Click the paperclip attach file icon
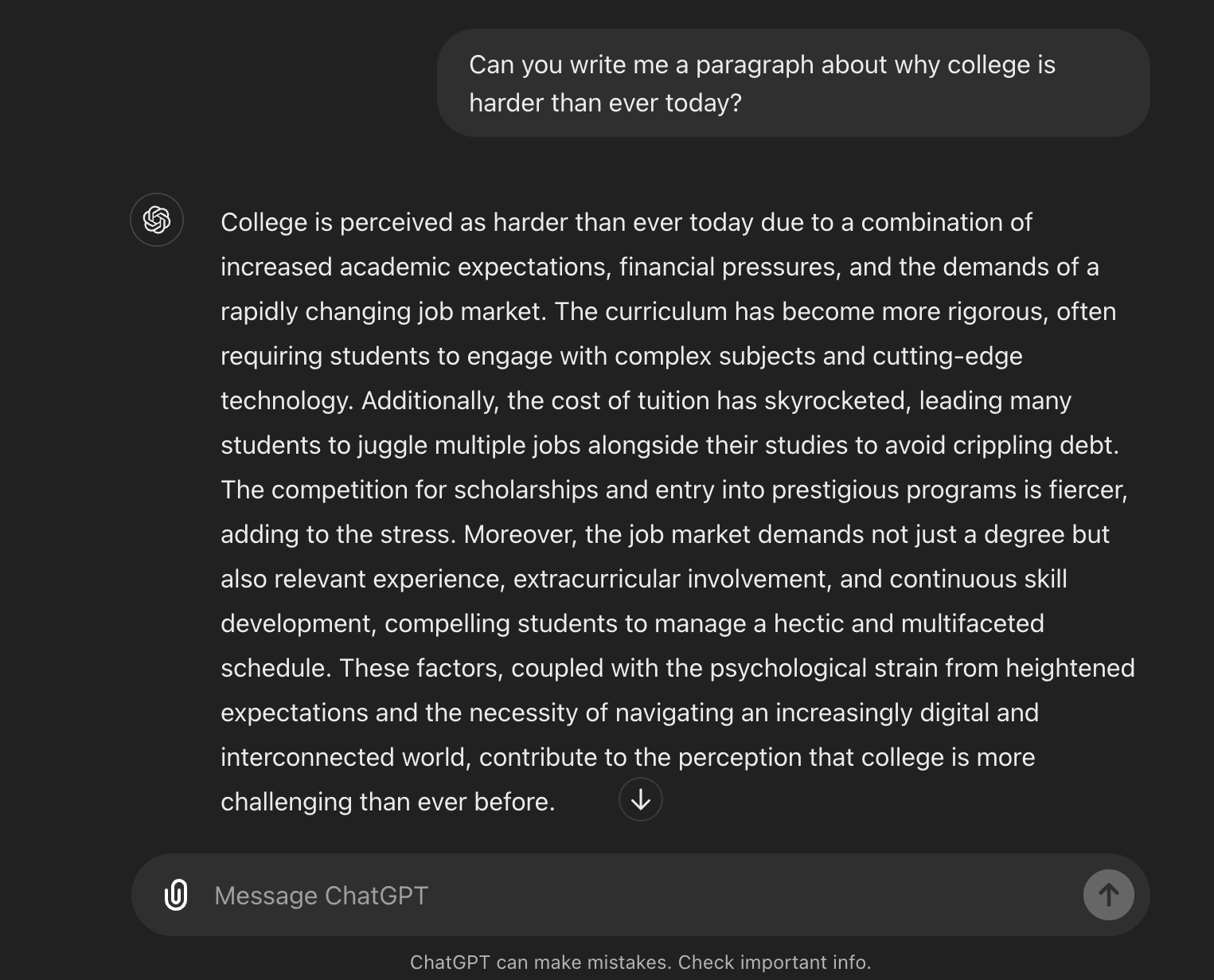 click(x=176, y=895)
